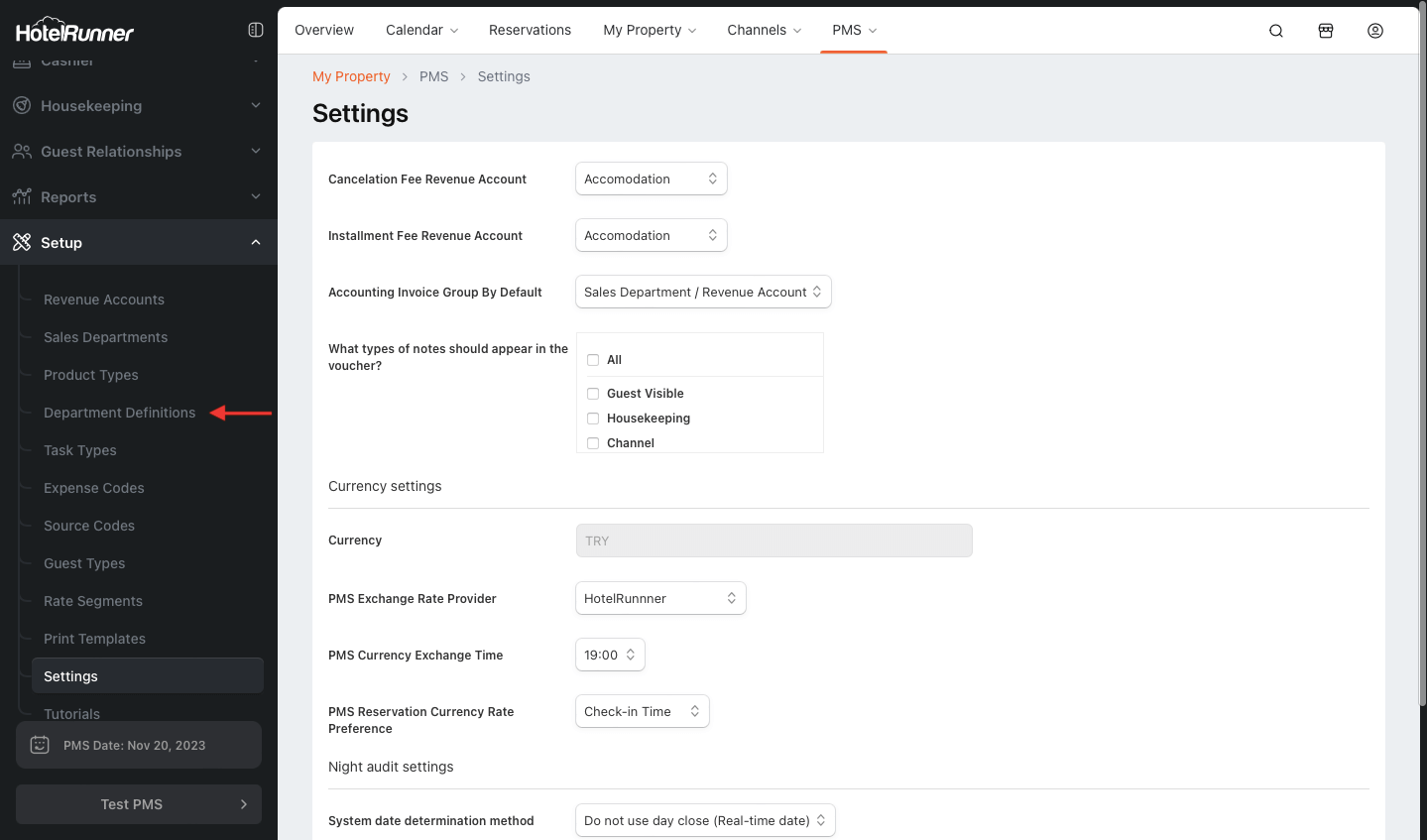Open the Reservations top menu tab
Image resolution: width=1427 pixels, height=840 pixels.
(530, 30)
